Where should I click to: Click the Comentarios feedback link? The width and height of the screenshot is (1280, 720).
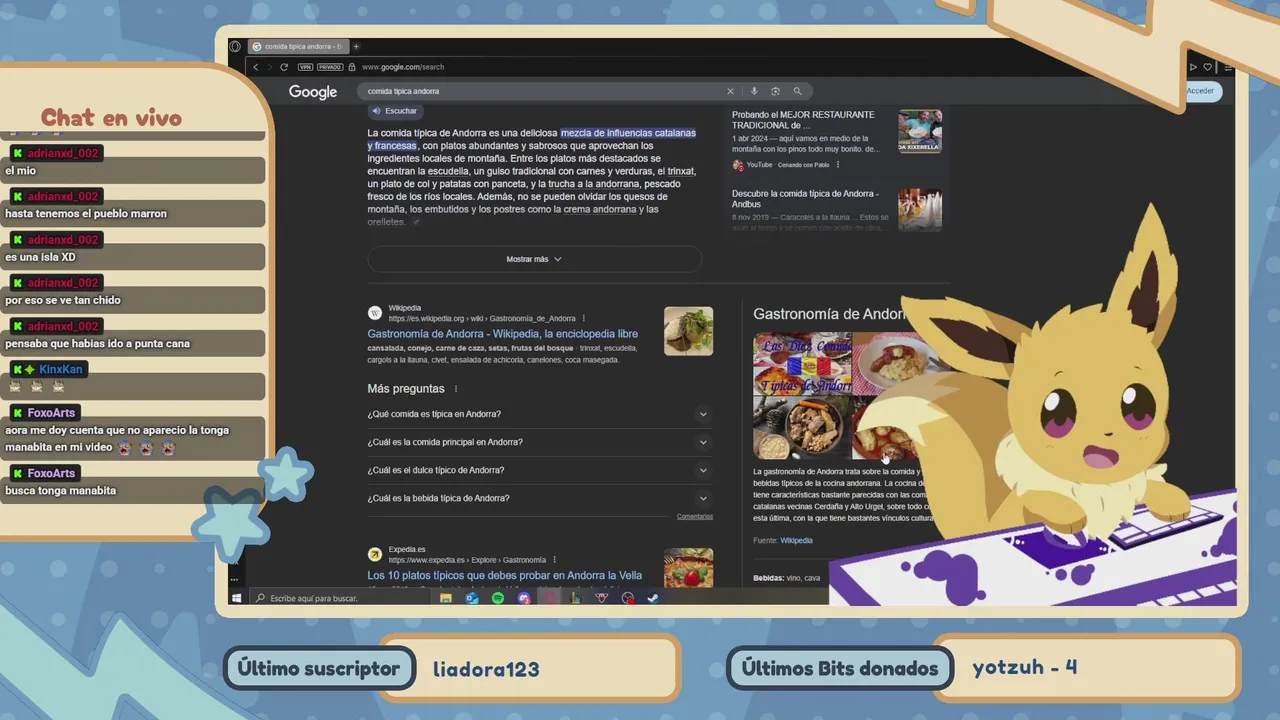(x=695, y=516)
